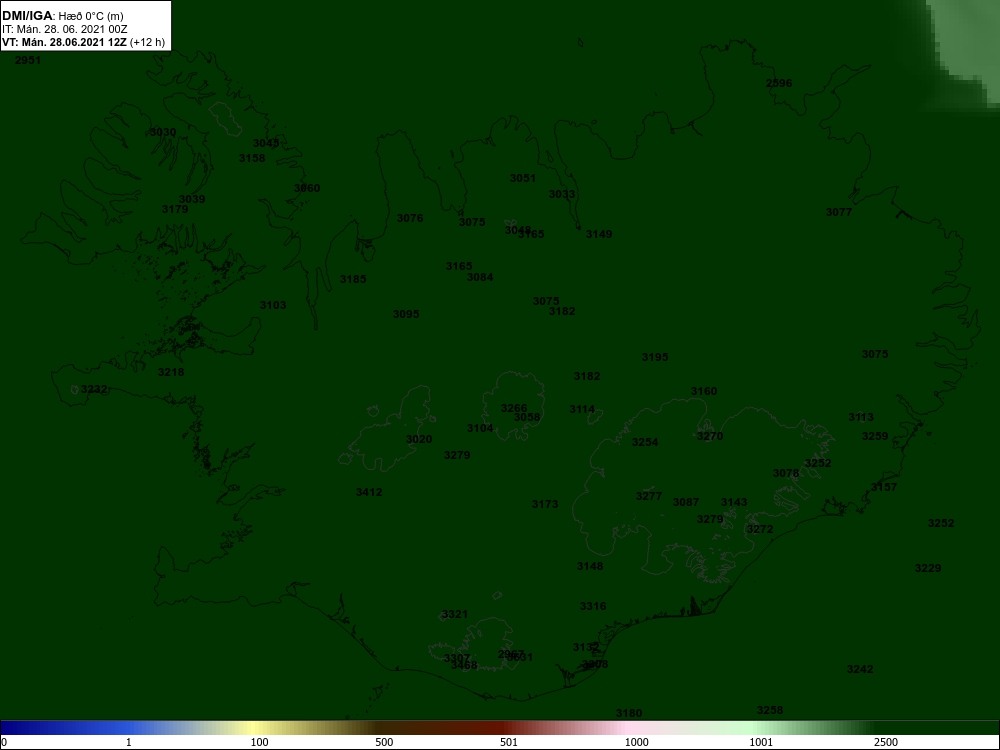Select the map value 3084

(x=480, y=277)
